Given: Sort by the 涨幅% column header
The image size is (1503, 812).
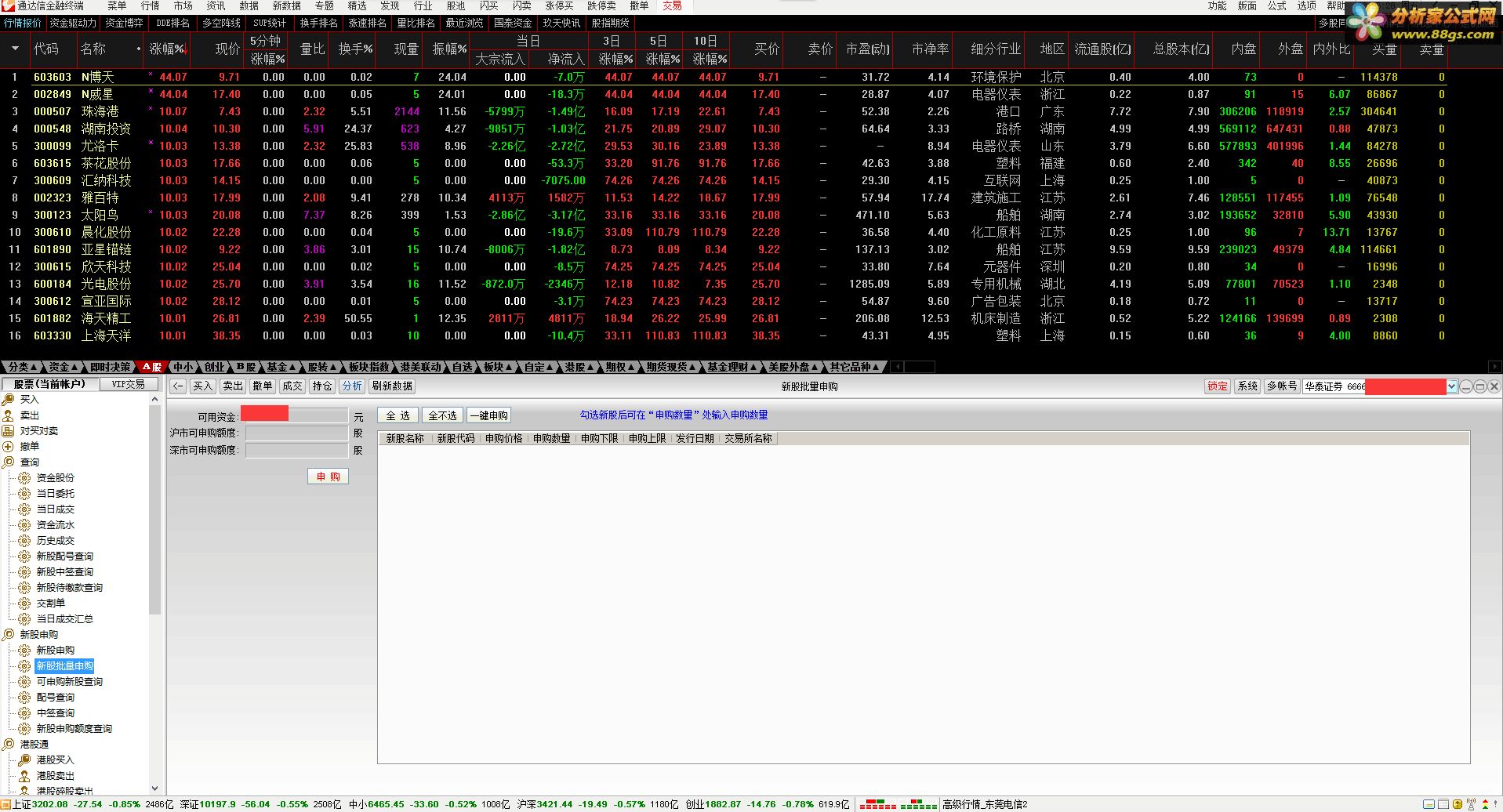Looking at the screenshot, I should (168, 49).
